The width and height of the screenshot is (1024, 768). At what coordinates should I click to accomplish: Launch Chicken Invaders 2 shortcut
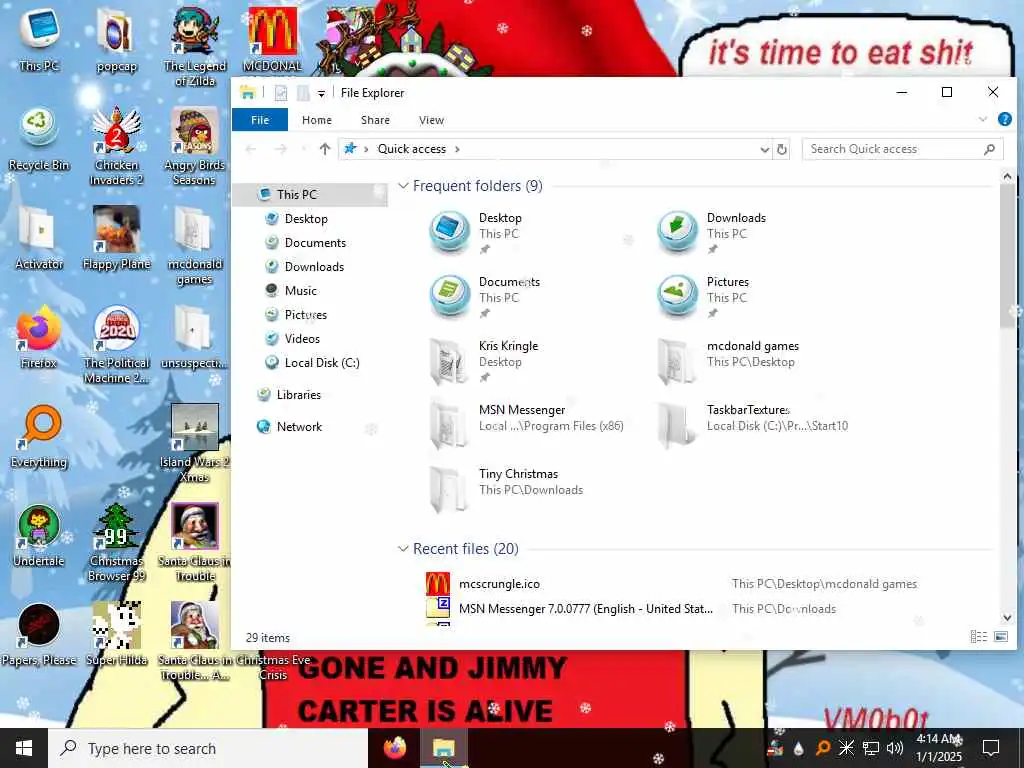pyautogui.click(x=116, y=147)
